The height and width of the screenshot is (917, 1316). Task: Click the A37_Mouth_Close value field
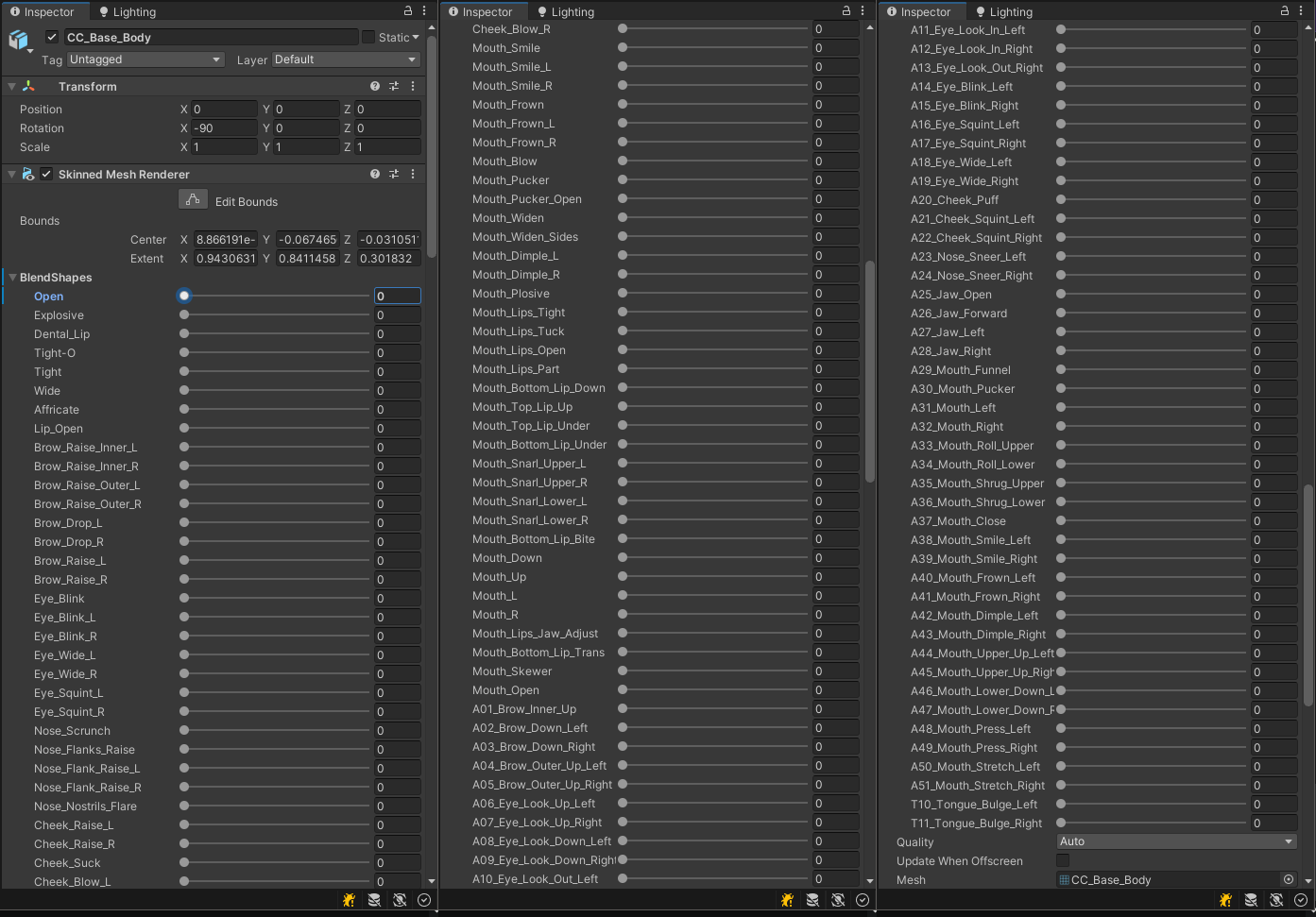click(1273, 520)
